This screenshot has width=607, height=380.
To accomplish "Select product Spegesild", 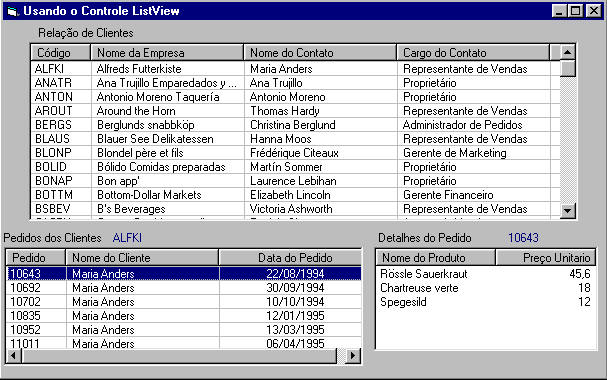I will tap(403, 302).
